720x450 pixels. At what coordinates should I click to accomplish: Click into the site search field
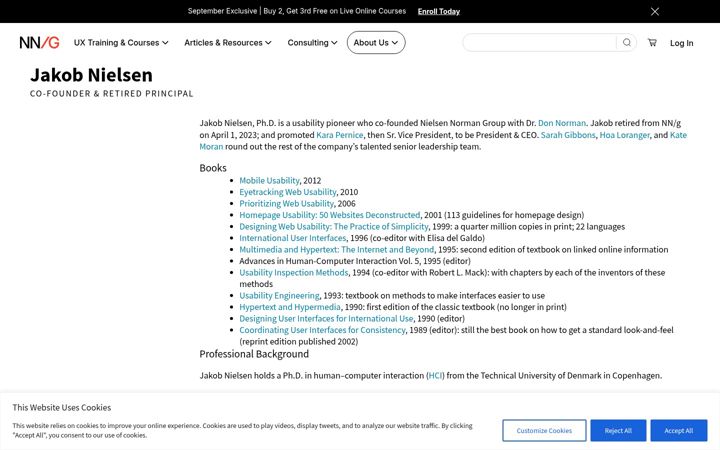pyautogui.click(x=540, y=42)
